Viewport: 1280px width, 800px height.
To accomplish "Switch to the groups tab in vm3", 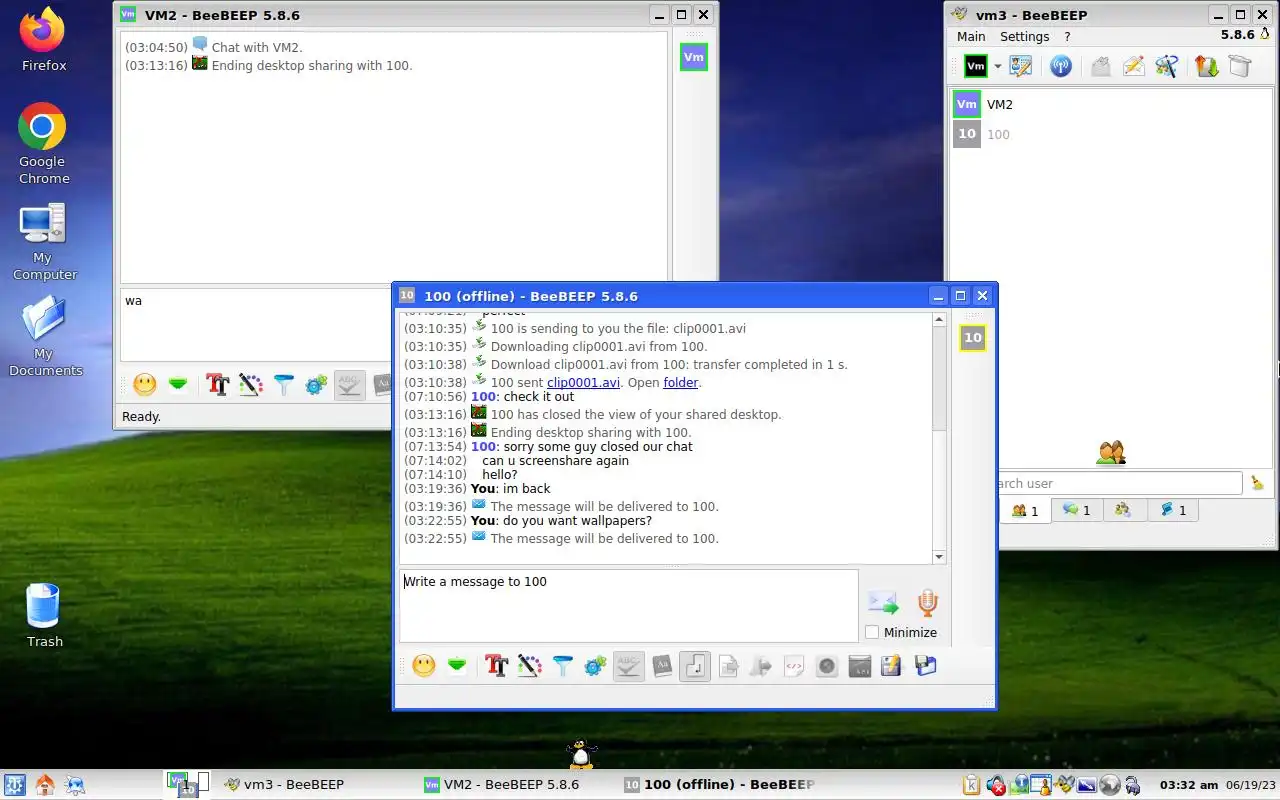I will 1123,510.
